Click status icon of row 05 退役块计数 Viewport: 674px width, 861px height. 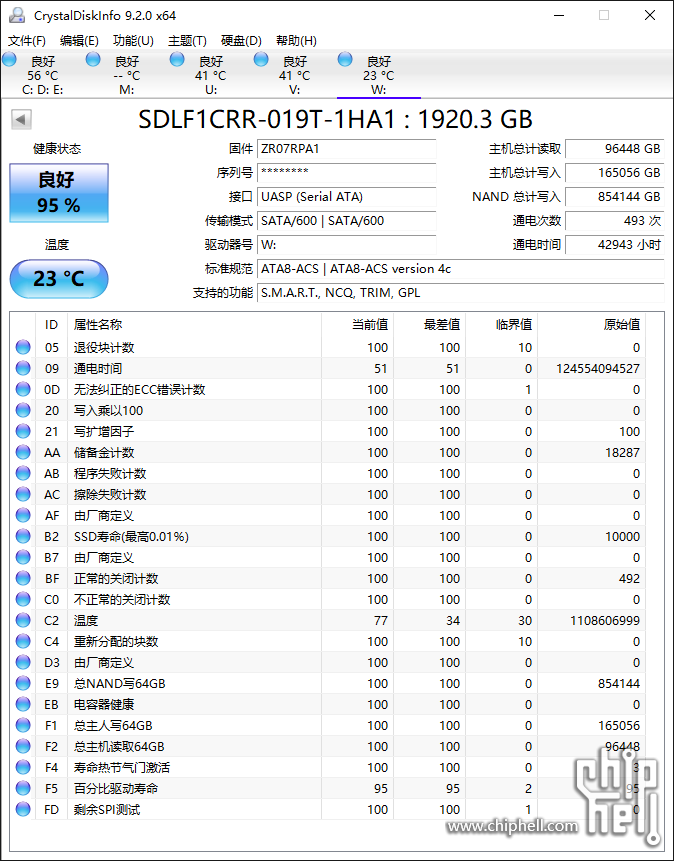point(23,347)
